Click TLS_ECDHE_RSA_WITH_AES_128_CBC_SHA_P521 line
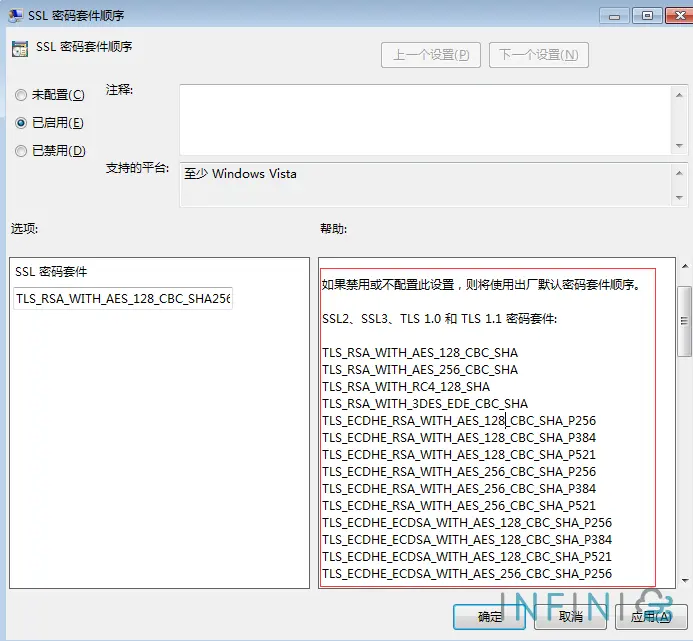 pos(459,454)
